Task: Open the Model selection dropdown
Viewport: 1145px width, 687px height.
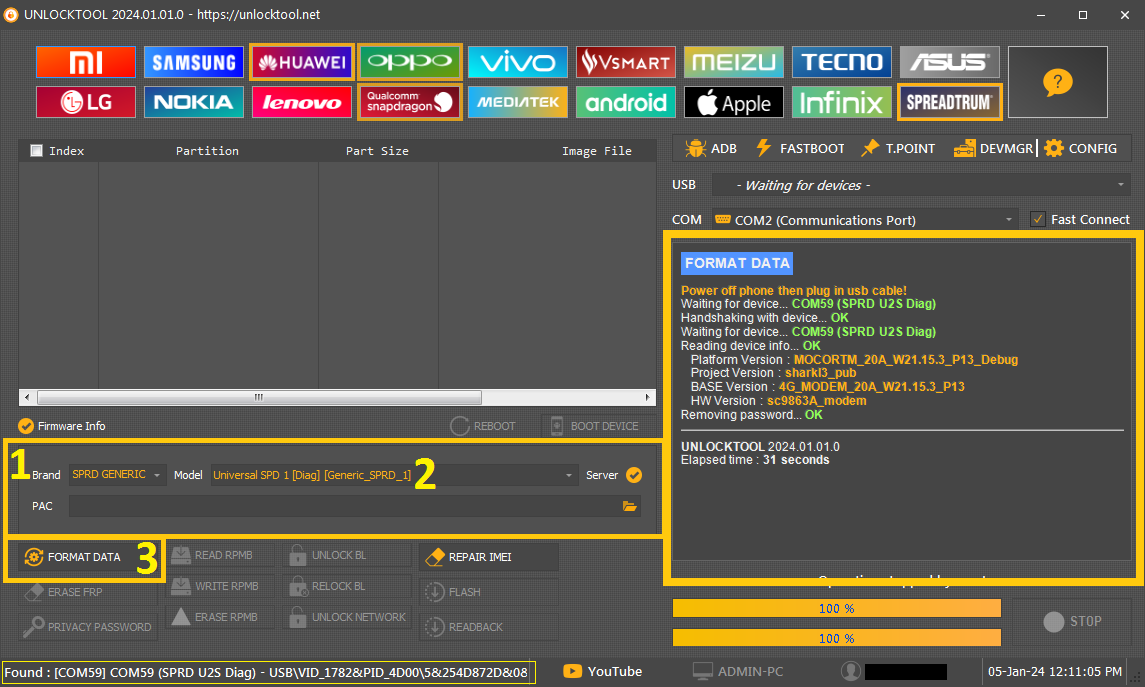Action: coord(394,475)
